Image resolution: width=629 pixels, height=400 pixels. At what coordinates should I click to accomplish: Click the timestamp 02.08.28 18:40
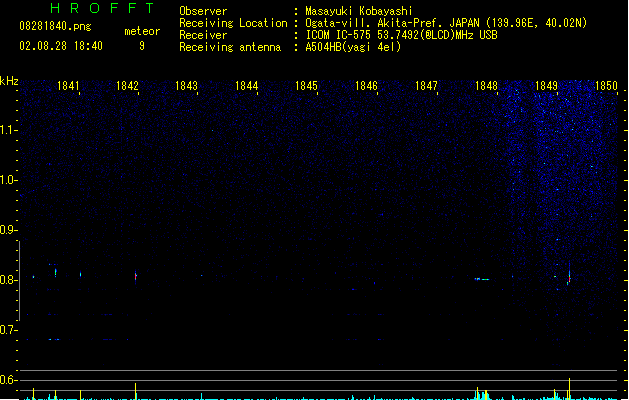pos(61,46)
